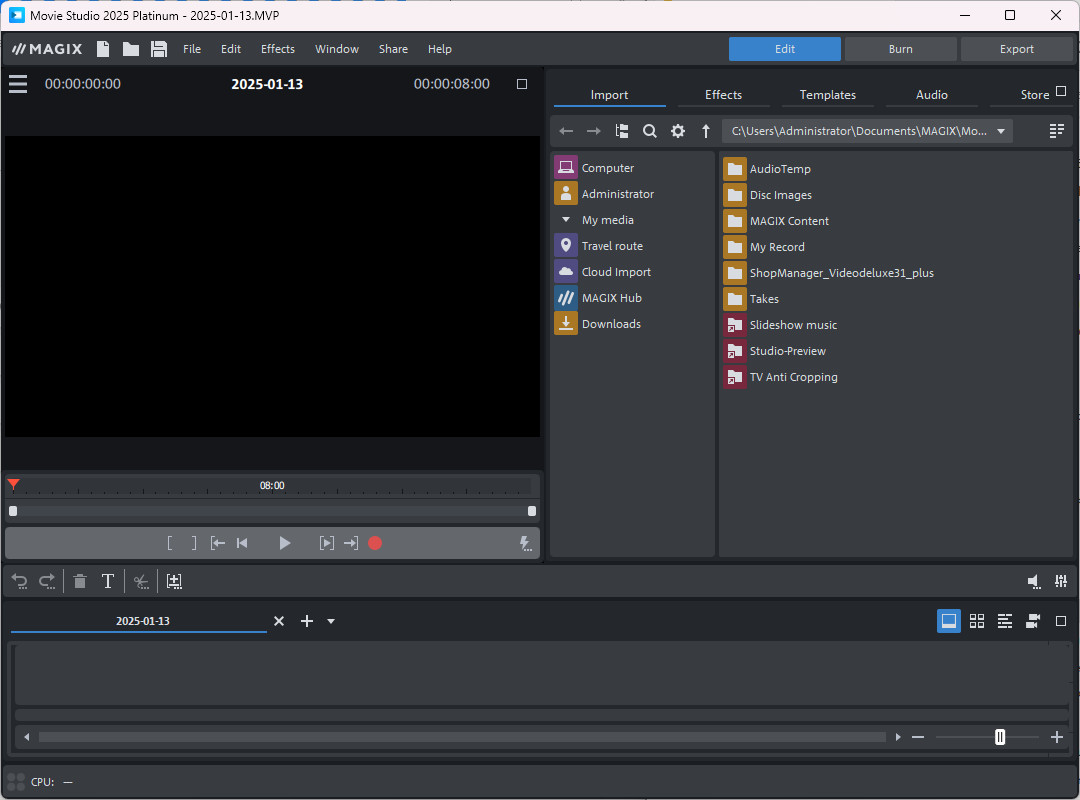This screenshot has width=1080, height=800.
Task: Zoom out timeline with minus button
Action: (917, 737)
